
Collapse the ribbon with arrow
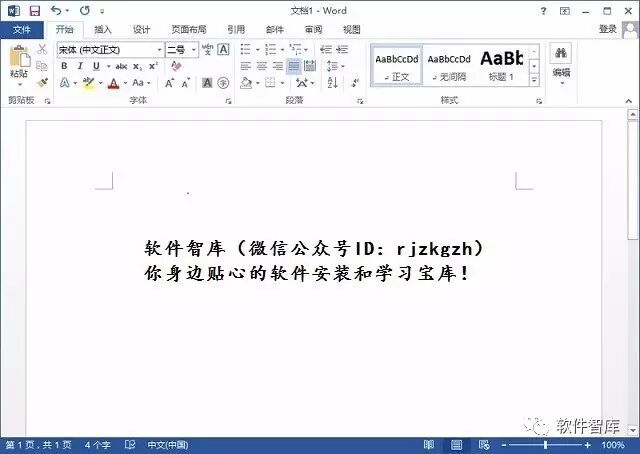629,101
